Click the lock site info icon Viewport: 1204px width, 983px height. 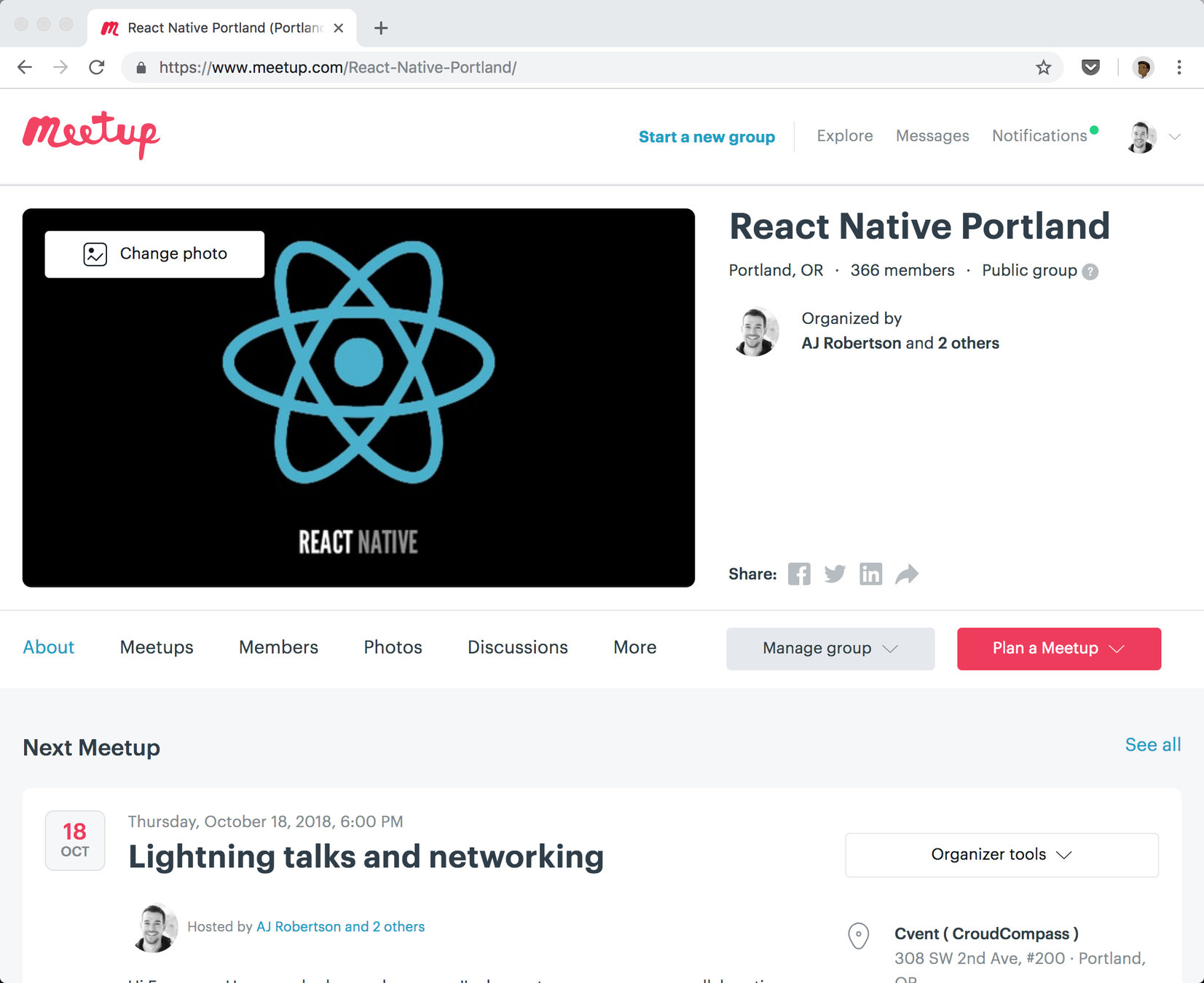pyautogui.click(x=141, y=68)
